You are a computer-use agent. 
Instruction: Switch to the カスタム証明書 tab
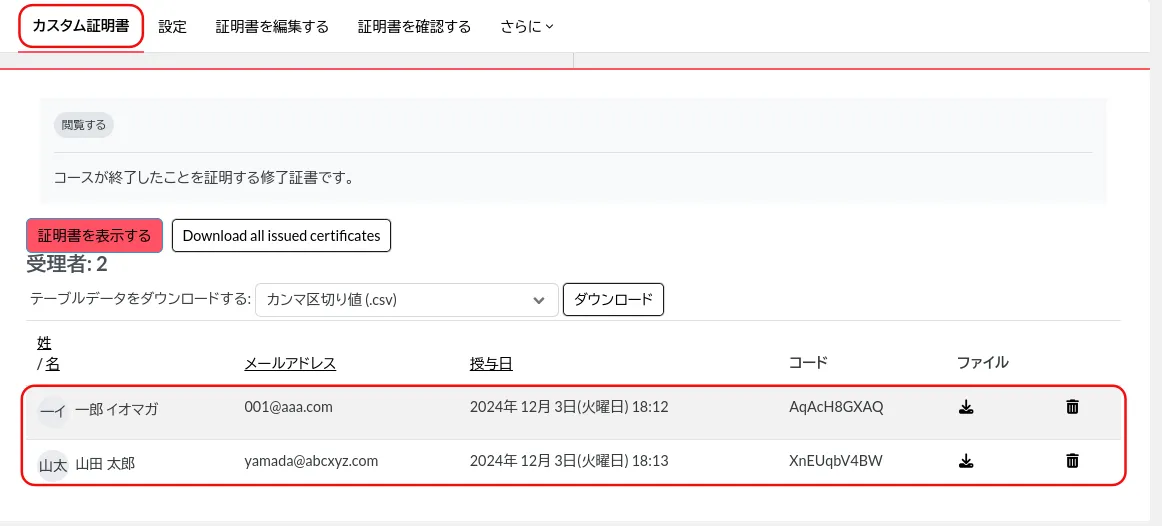81,26
